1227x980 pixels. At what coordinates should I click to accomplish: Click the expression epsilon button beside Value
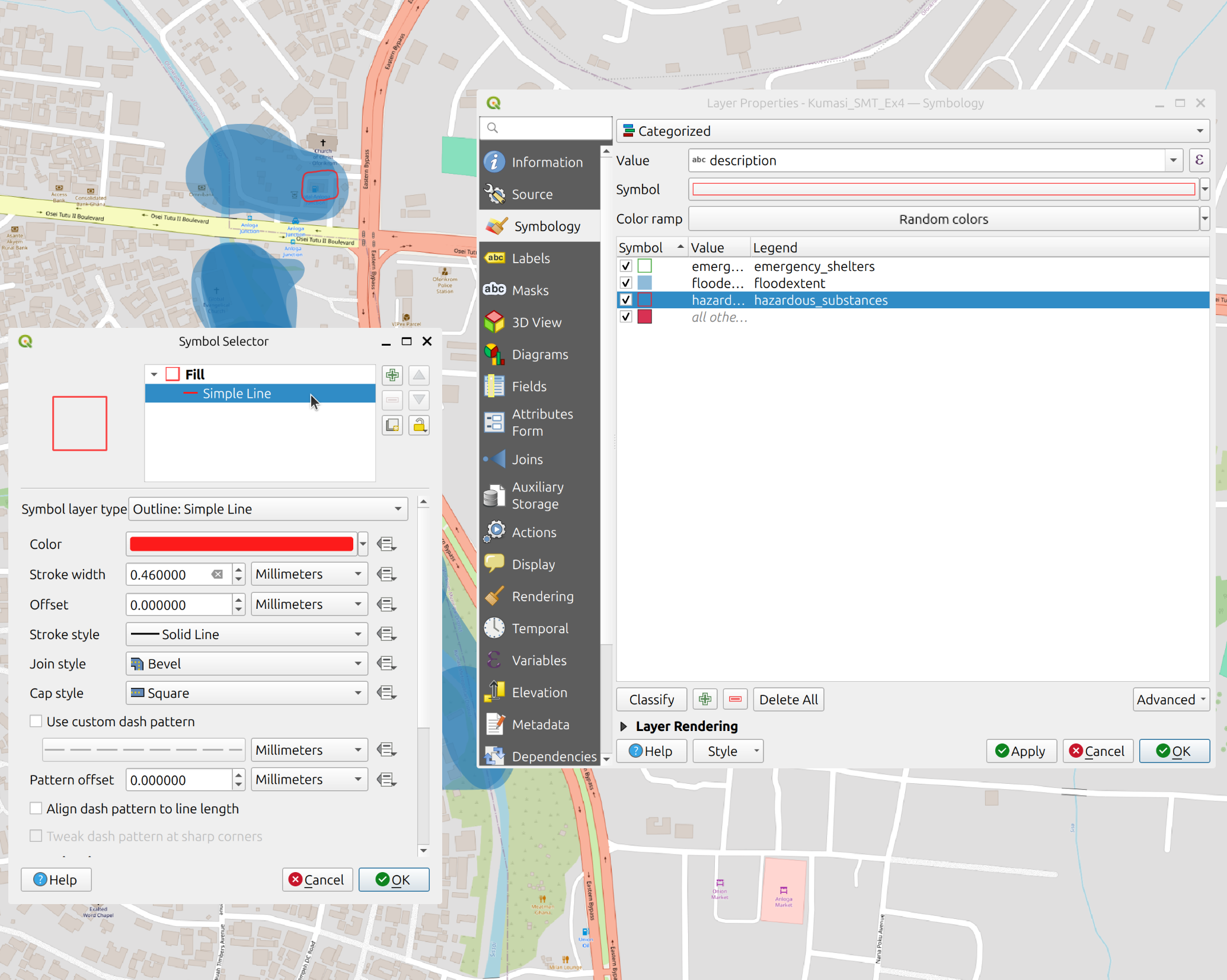[x=1199, y=160]
